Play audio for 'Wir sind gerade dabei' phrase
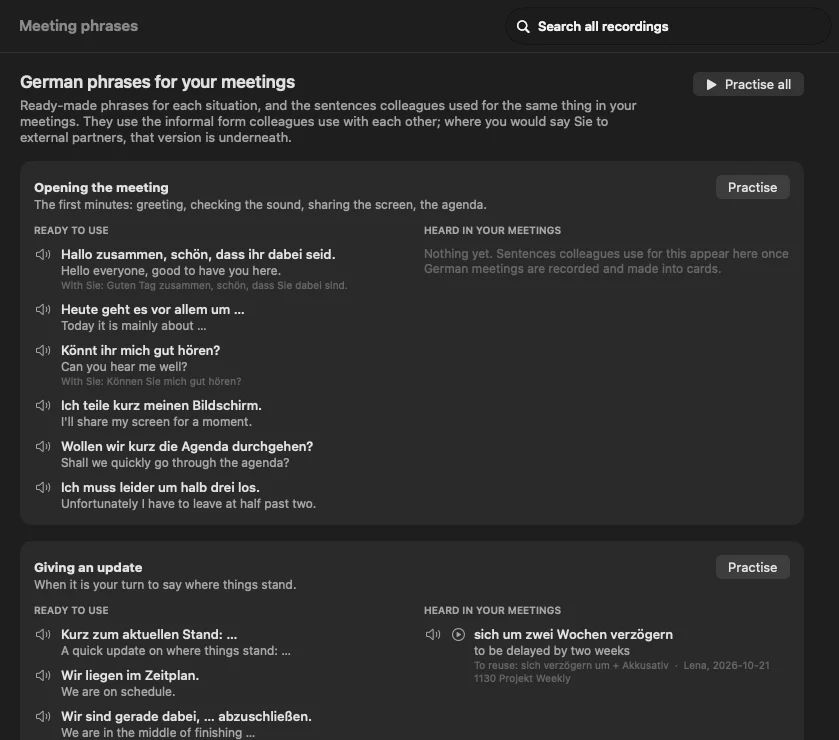839x740 pixels. point(43,716)
